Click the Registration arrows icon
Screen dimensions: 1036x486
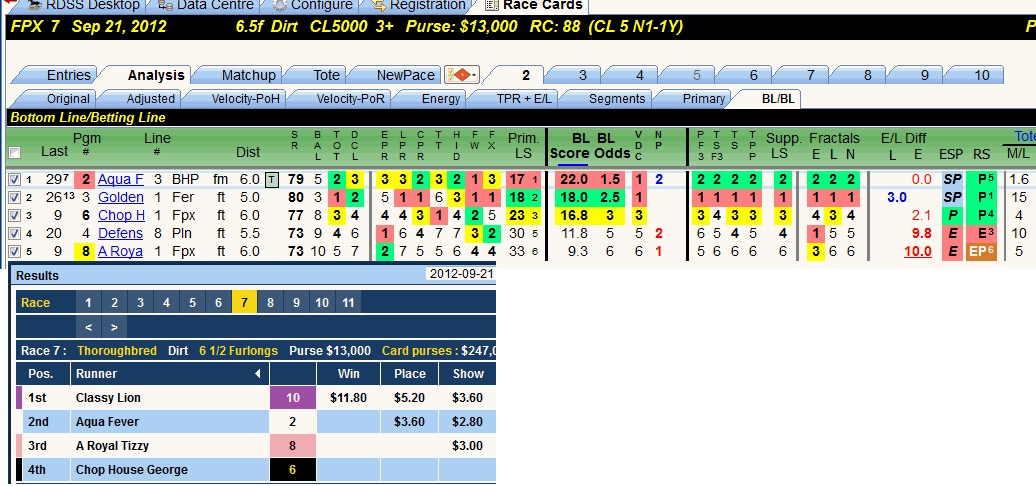click(379, 5)
